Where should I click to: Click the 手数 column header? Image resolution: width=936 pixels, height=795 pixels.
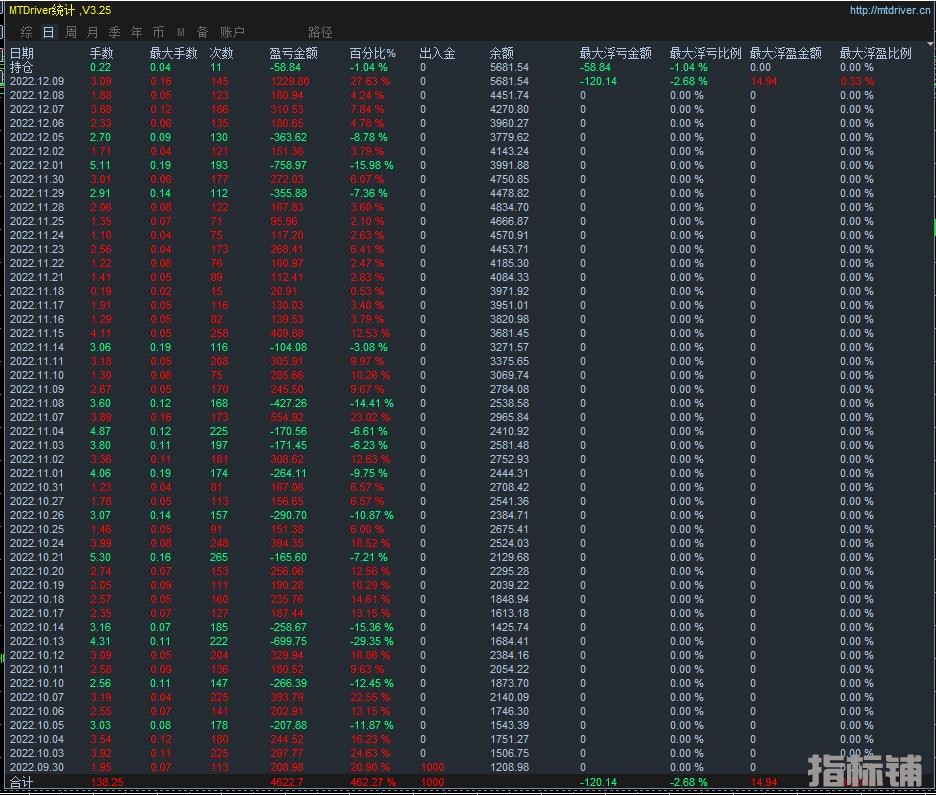(x=101, y=53)
